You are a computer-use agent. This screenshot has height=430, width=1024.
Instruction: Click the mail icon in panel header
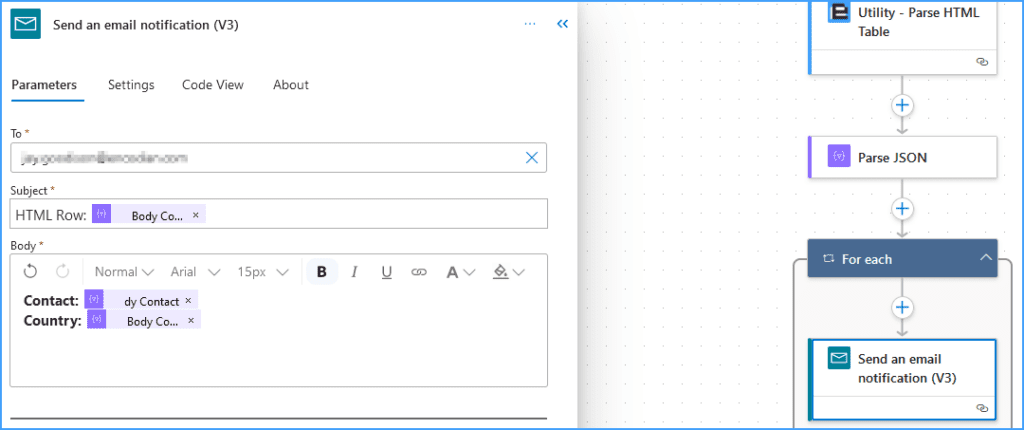25,24
